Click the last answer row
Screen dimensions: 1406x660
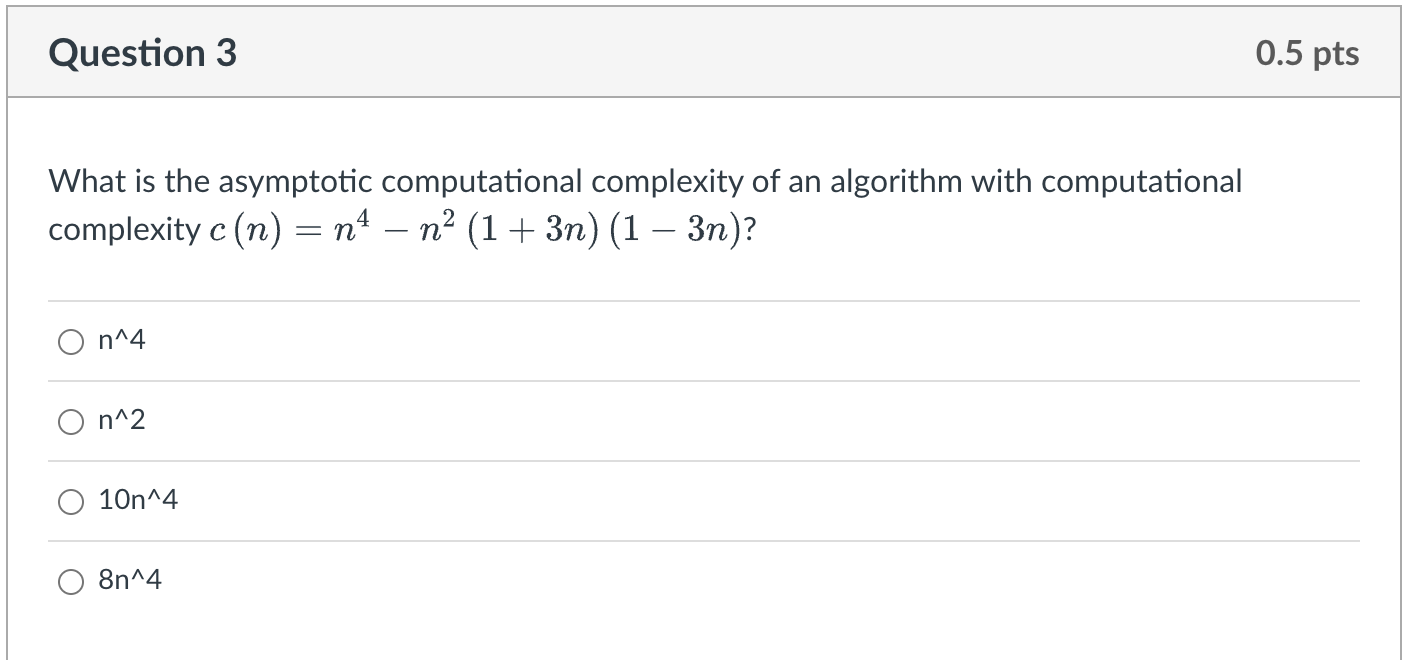[400, 580]
